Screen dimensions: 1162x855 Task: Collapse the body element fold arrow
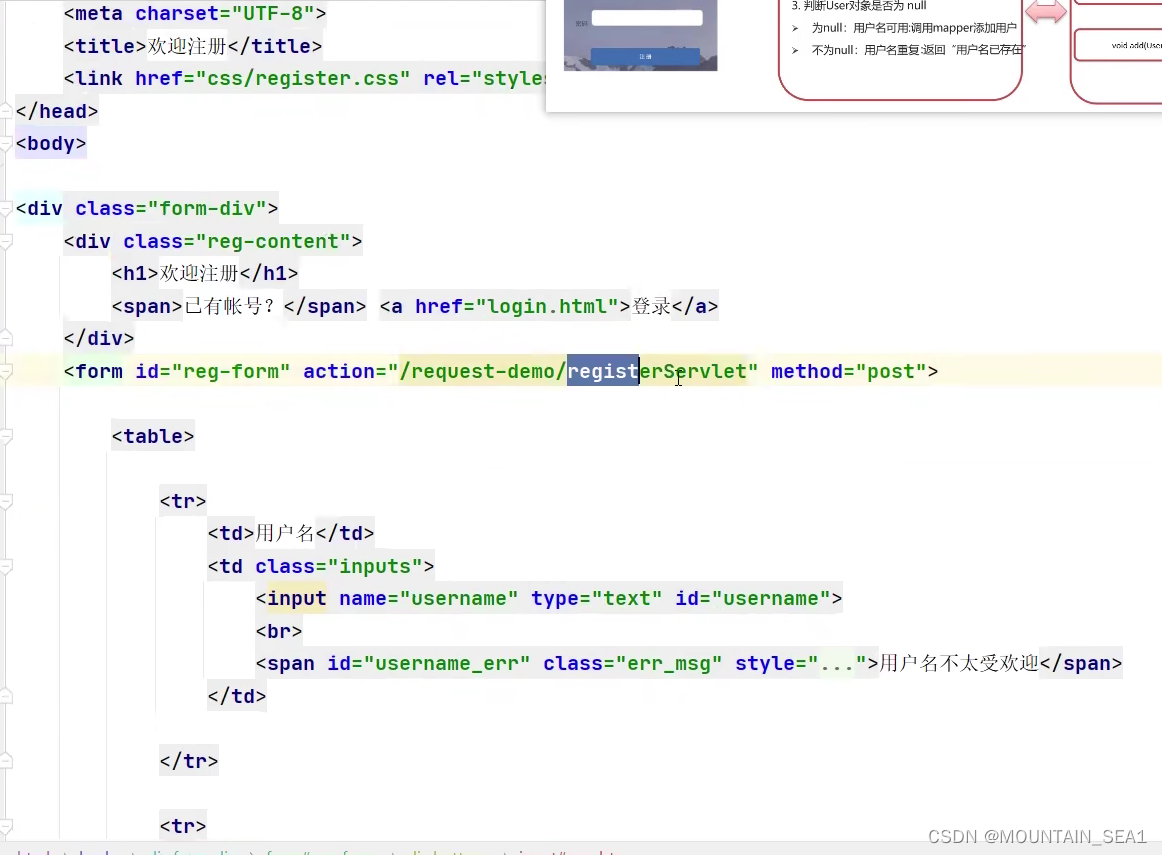(7, 143)
